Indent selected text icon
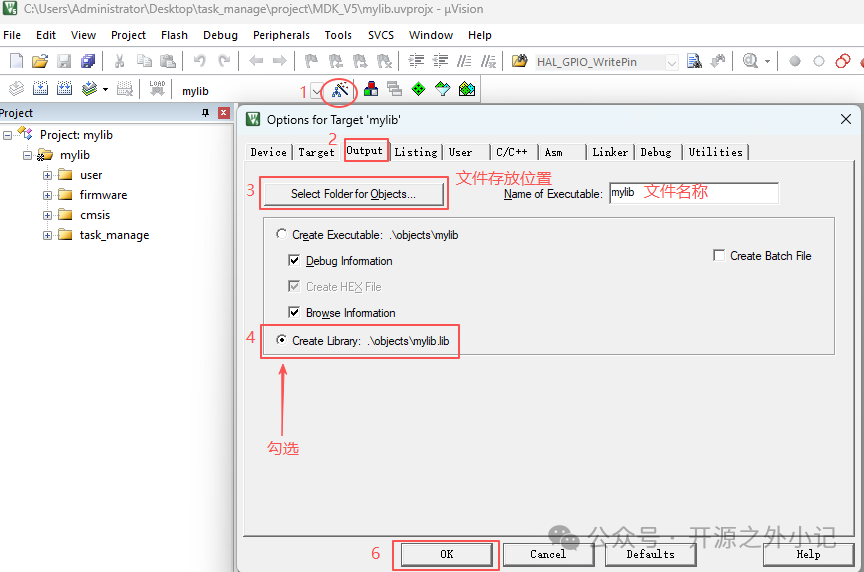The width and height of the screenshot is (864, 572). 416,61
